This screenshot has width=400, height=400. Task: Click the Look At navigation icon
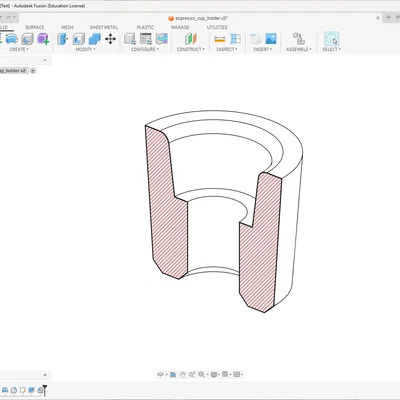[x=173, y=374]
